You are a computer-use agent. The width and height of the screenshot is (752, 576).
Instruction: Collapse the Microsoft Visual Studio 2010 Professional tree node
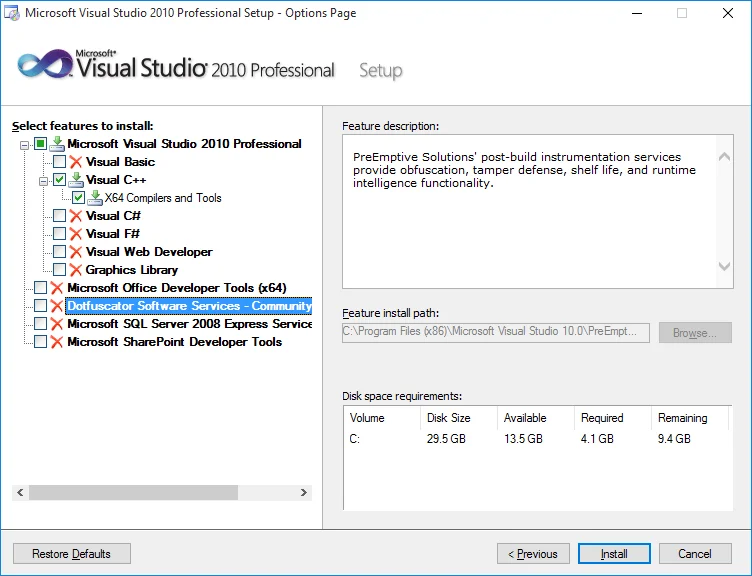(24, 144)
